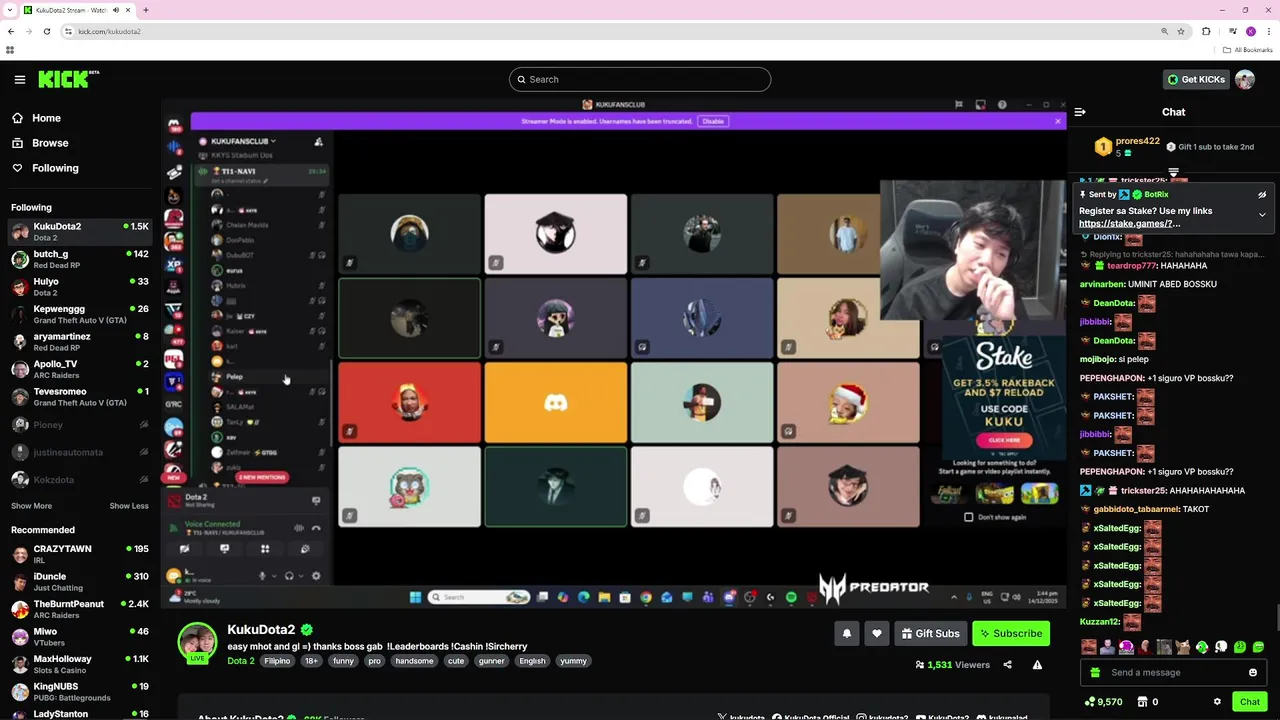This screenshot has height=720, width=1280.
Task: Open the gift icon in the message box
Action: click(x=1095, y=673)
